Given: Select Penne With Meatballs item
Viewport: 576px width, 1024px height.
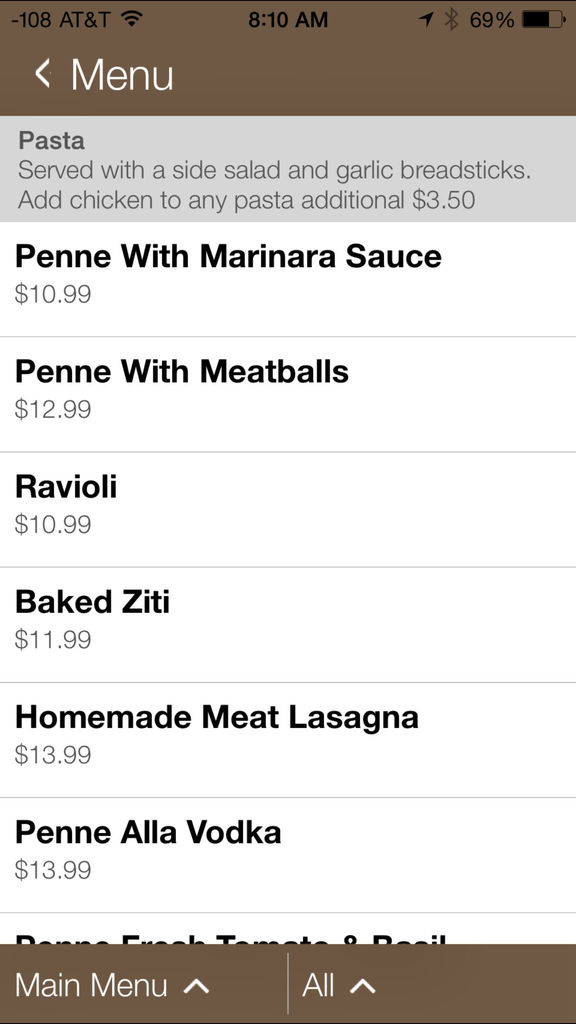Looking at the screenshot, I should pyautogui.click(x=288, y=394).
